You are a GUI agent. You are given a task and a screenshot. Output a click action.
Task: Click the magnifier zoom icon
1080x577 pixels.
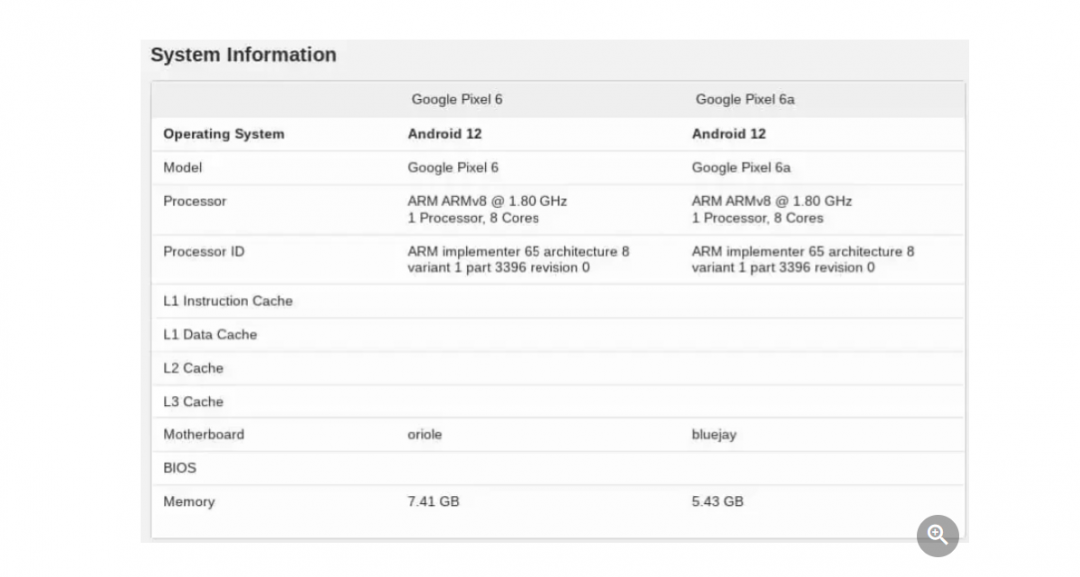[x=937, y=536]
